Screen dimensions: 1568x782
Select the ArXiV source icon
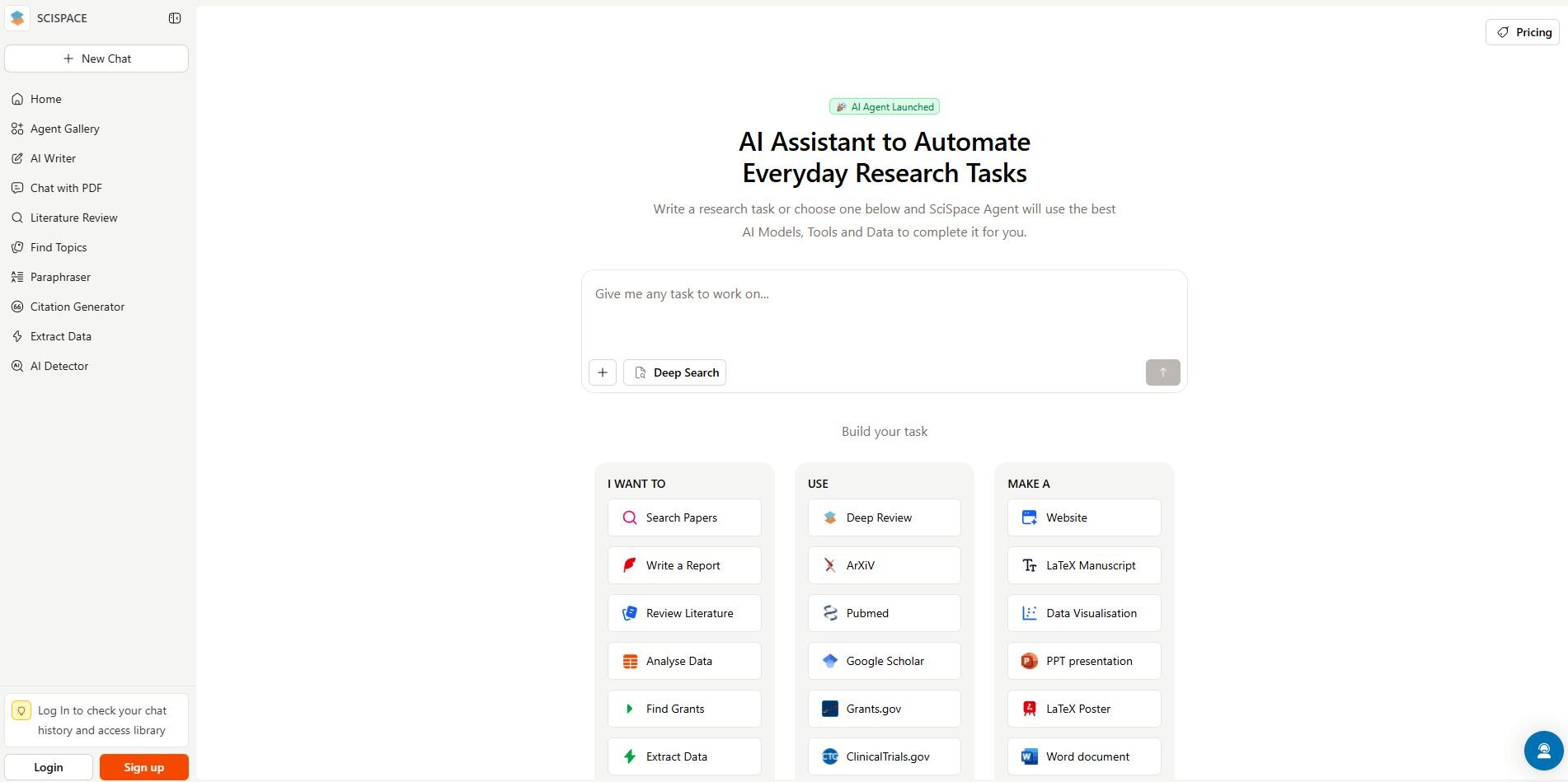tap(830, 565)
